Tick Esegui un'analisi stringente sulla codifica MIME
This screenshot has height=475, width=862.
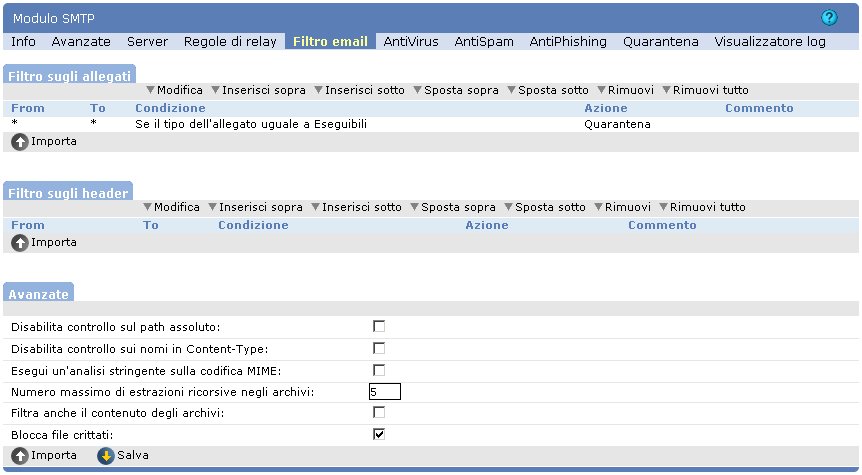point(379,370)
